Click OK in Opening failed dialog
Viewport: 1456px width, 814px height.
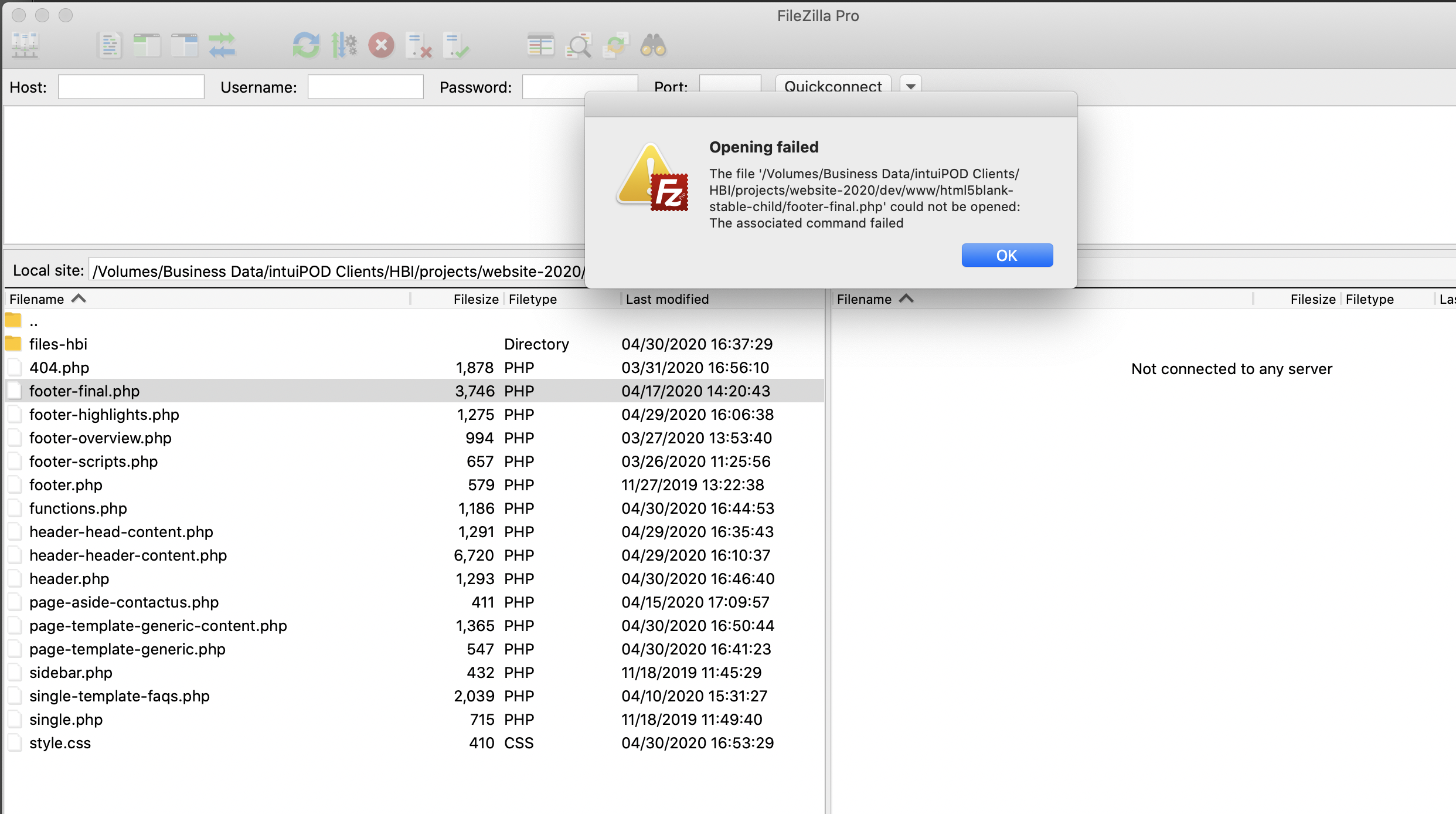pos(1007,255)
